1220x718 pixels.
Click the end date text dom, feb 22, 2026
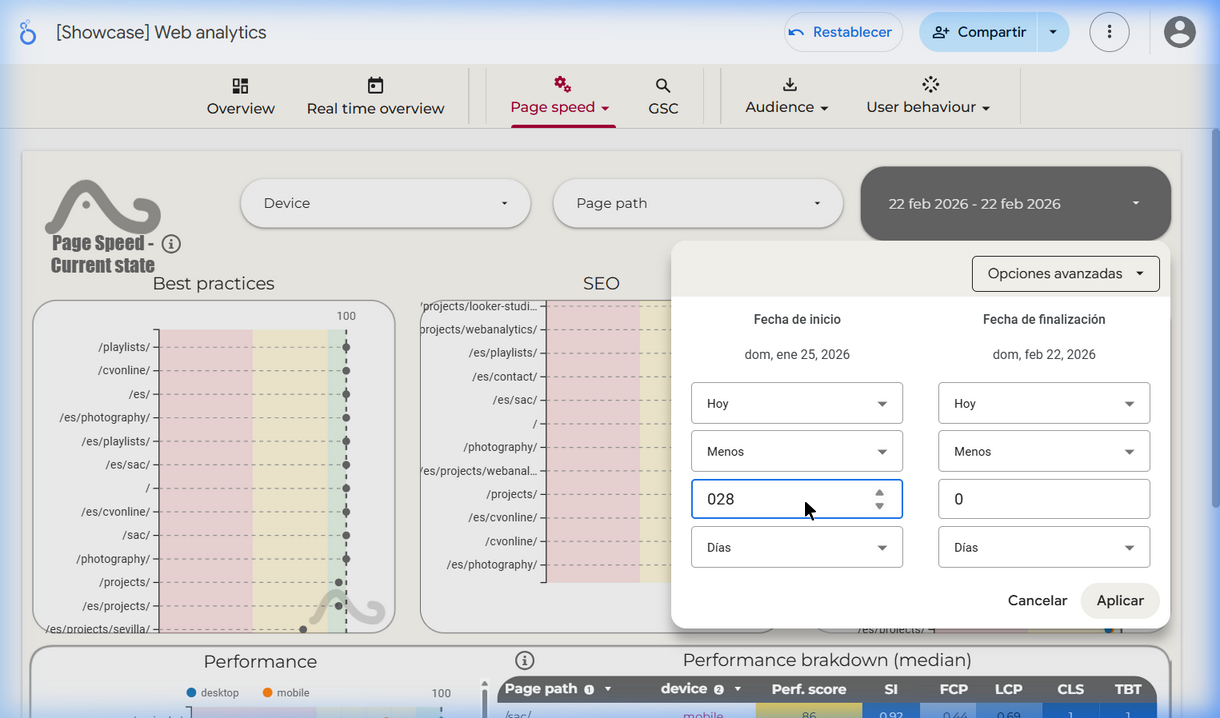[x=1044, y=354]
